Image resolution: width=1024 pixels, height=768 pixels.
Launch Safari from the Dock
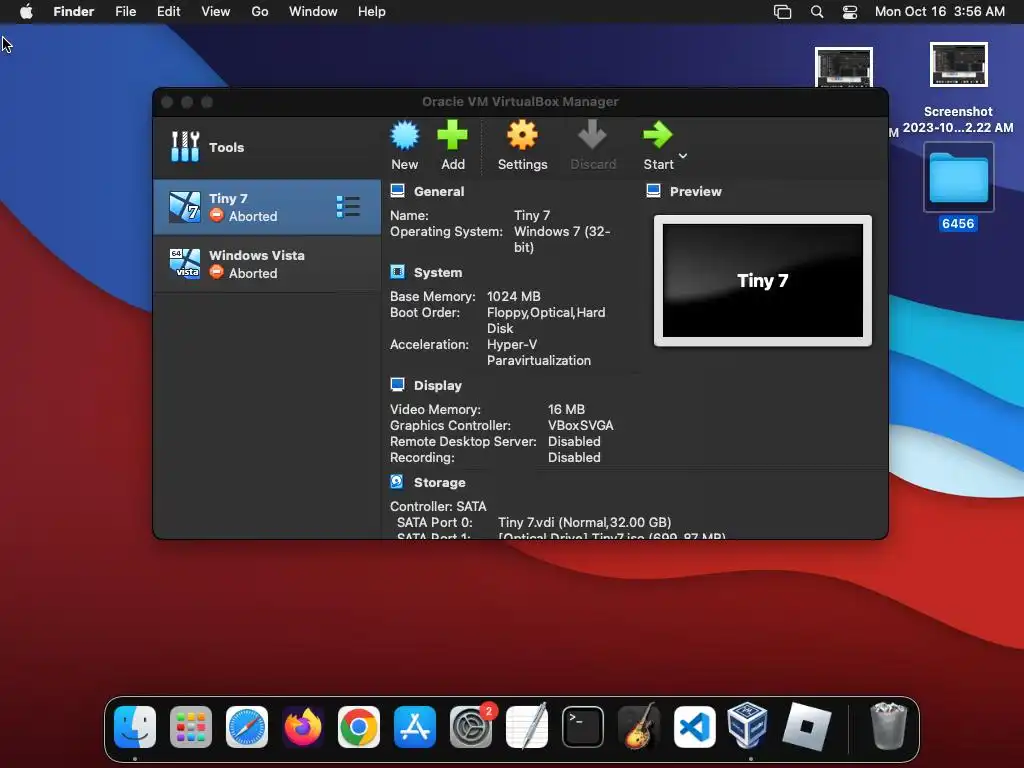click(x=247, y=727)
